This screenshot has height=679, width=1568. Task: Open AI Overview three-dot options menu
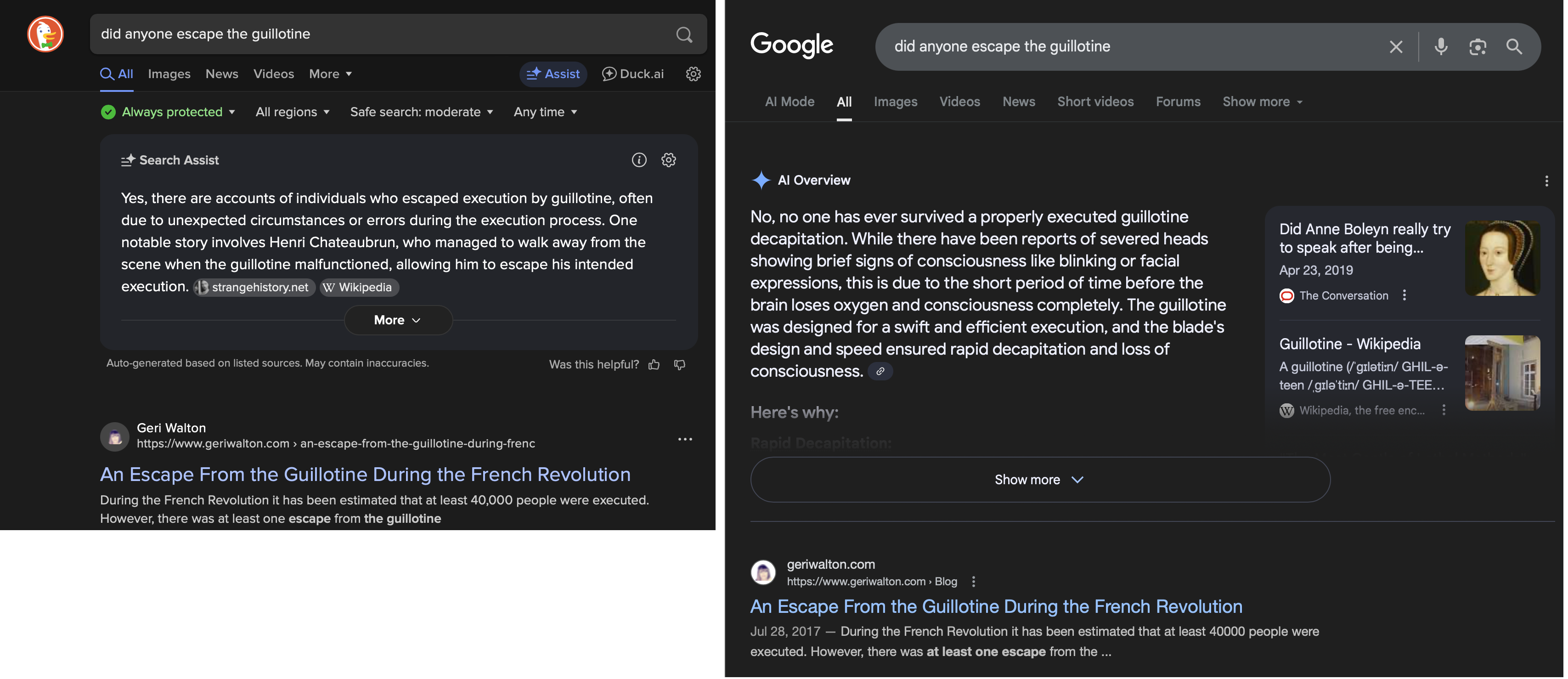coord(1546,181)
